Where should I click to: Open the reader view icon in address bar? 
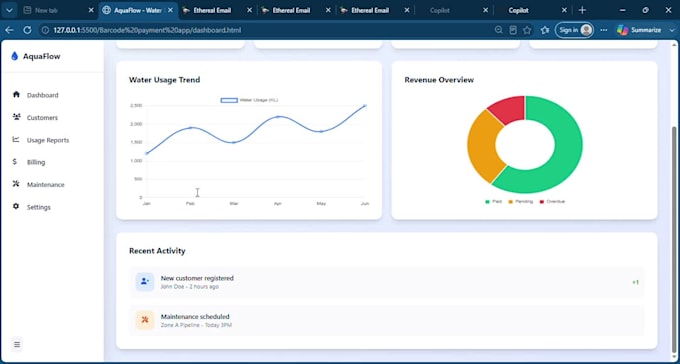click(x=513, y=30)
